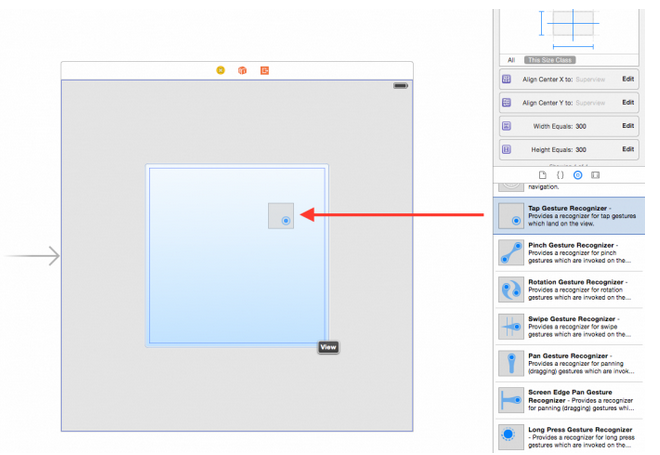660x455 pixels.
Task: Edit the Width Equals 300 constraint
Action: click(x=628, y=126)
